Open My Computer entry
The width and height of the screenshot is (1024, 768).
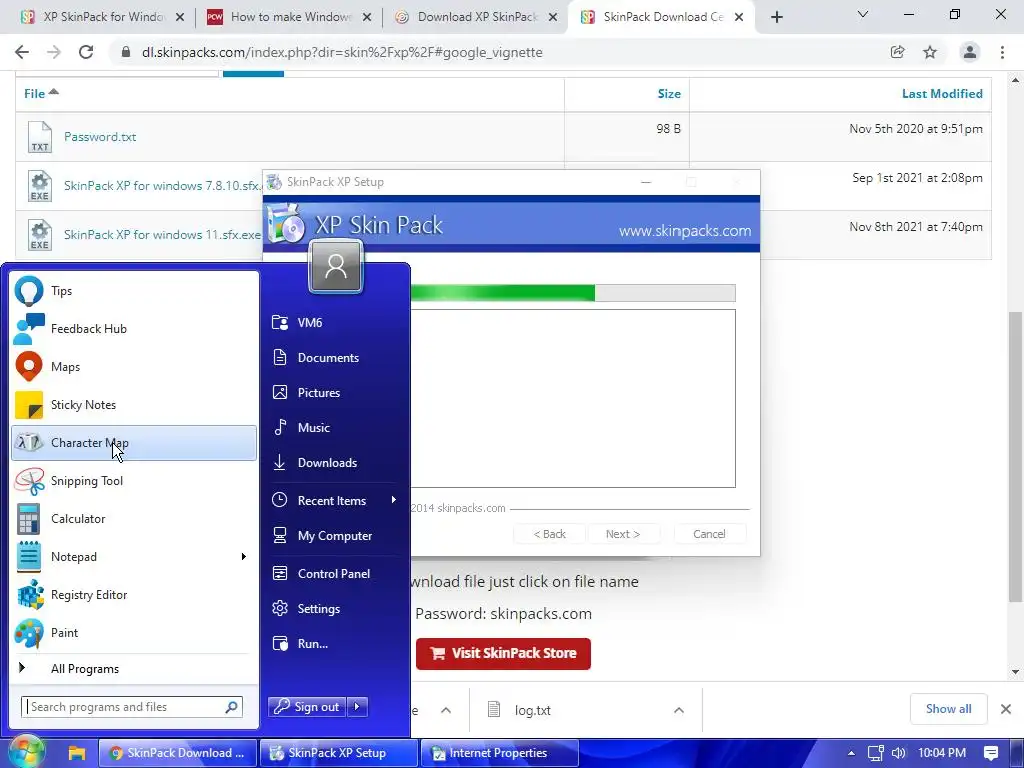(x=335, y=536)
